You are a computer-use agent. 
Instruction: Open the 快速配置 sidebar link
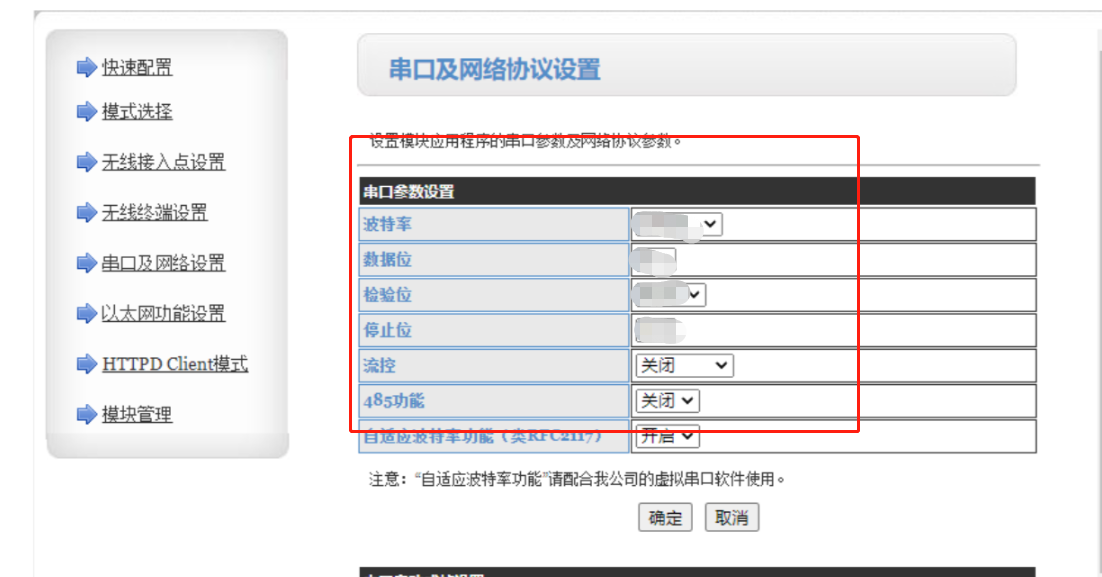point(137,68)
